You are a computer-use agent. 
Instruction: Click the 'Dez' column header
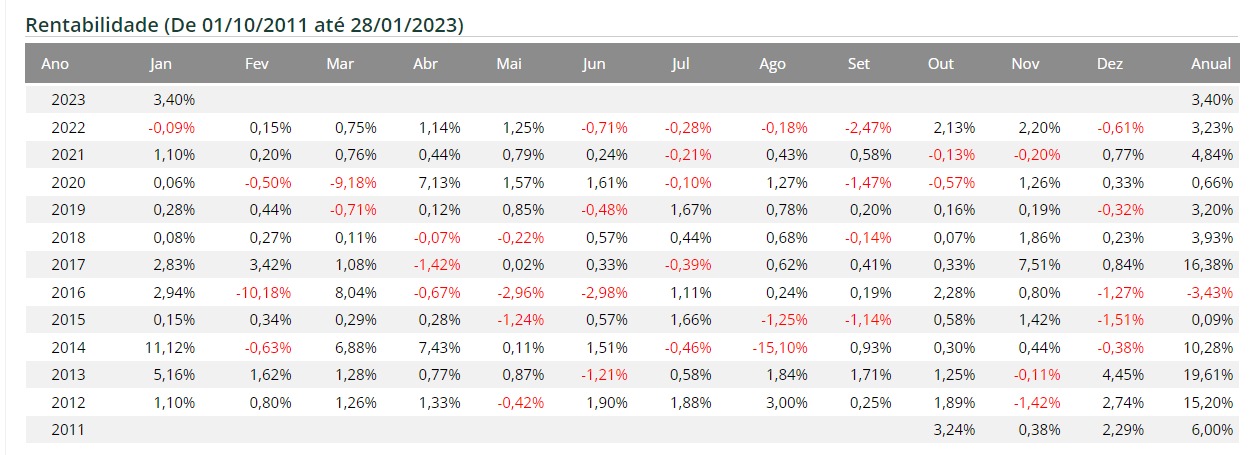tap(1109, 64)
